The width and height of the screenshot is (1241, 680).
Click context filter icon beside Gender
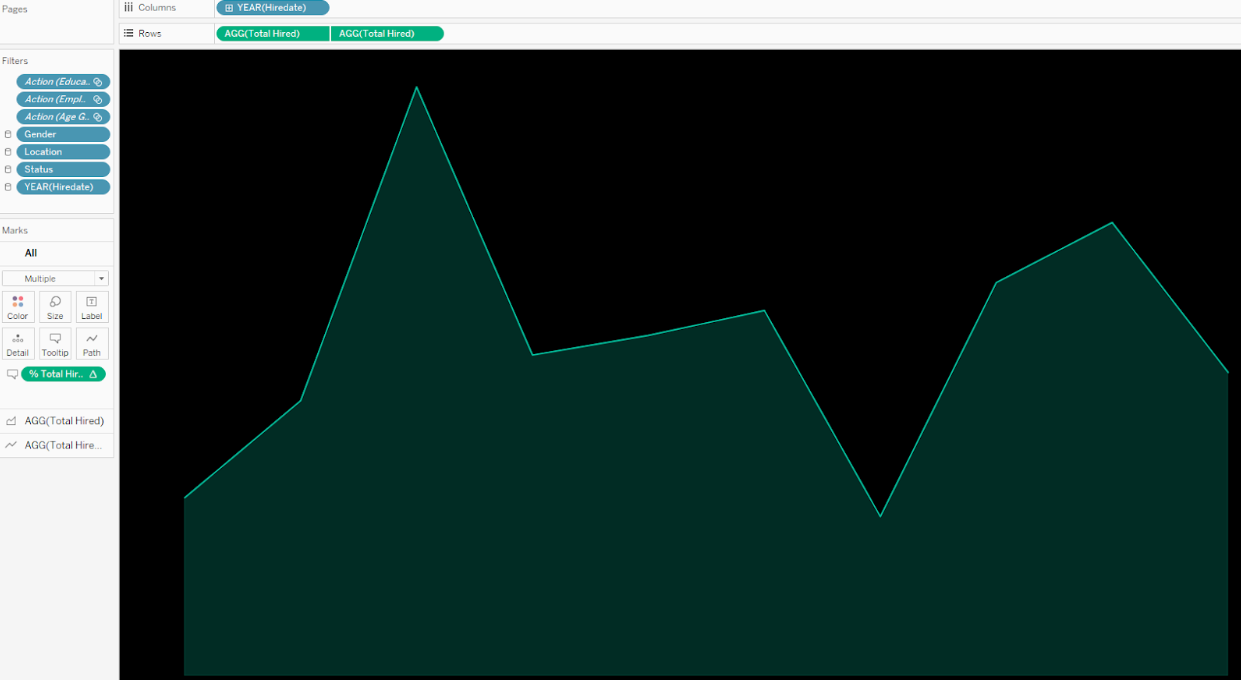8,134
